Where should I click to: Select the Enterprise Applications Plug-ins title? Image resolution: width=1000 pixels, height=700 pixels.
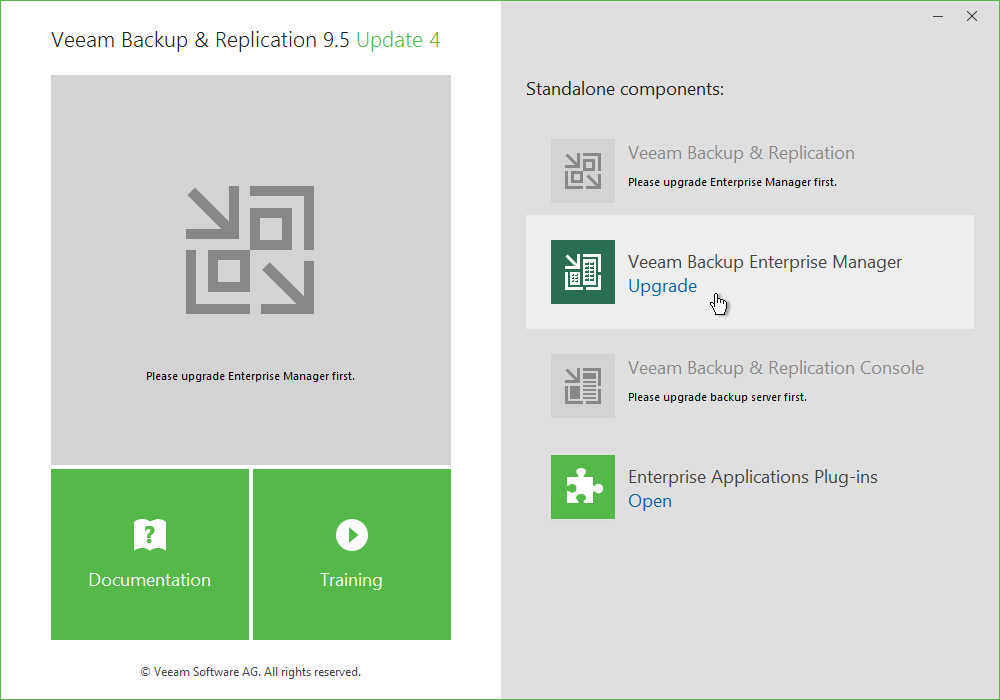click(753, 477)
